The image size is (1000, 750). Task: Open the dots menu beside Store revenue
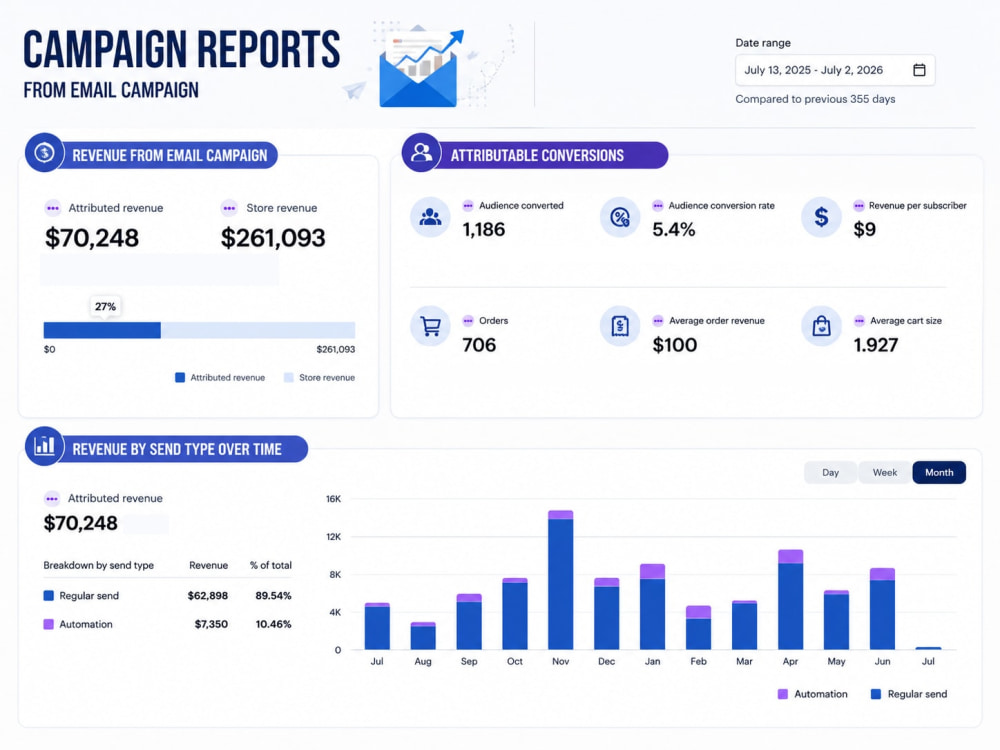click(229, 208)
